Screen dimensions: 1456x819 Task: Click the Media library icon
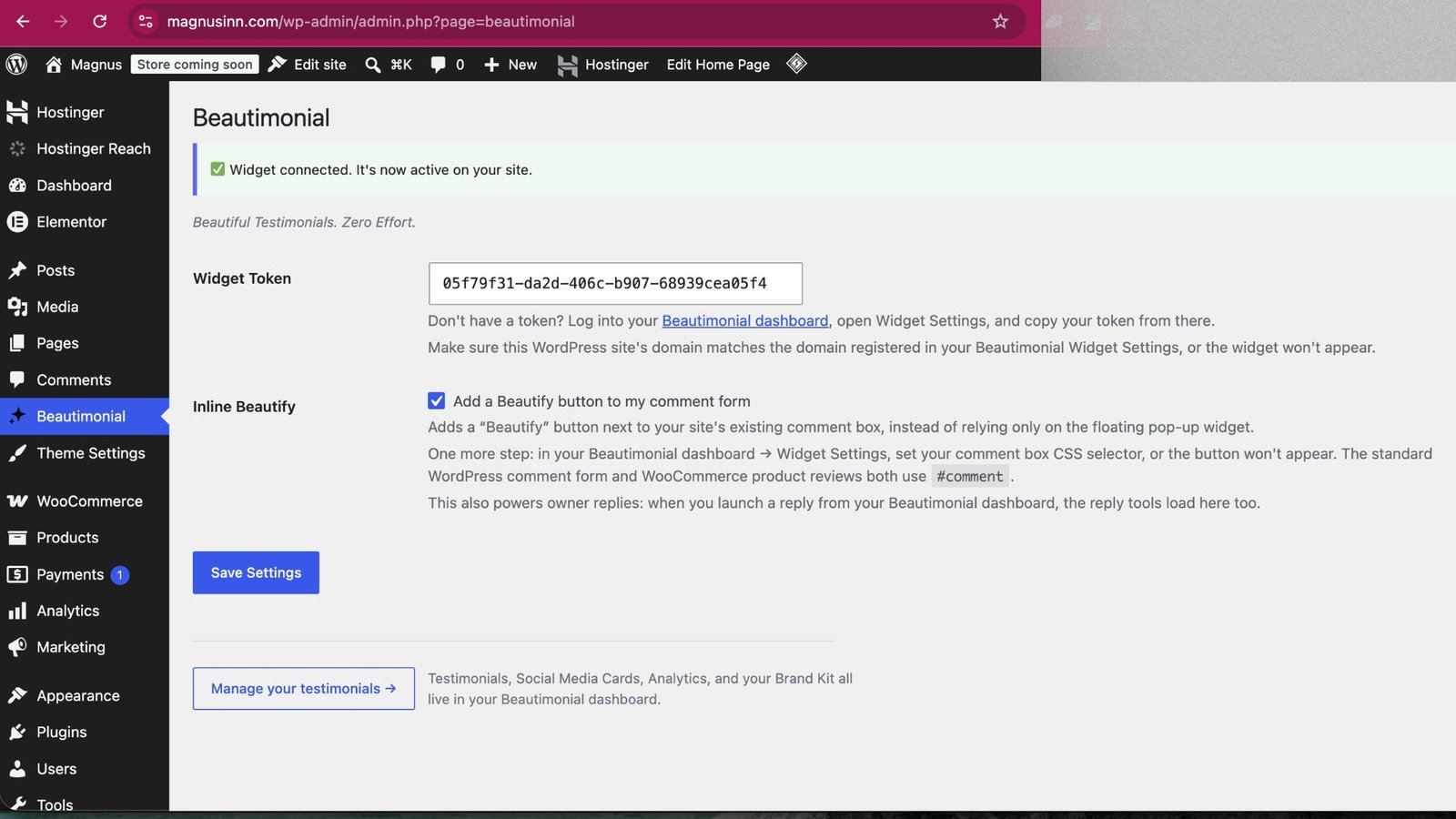point(17,307)
